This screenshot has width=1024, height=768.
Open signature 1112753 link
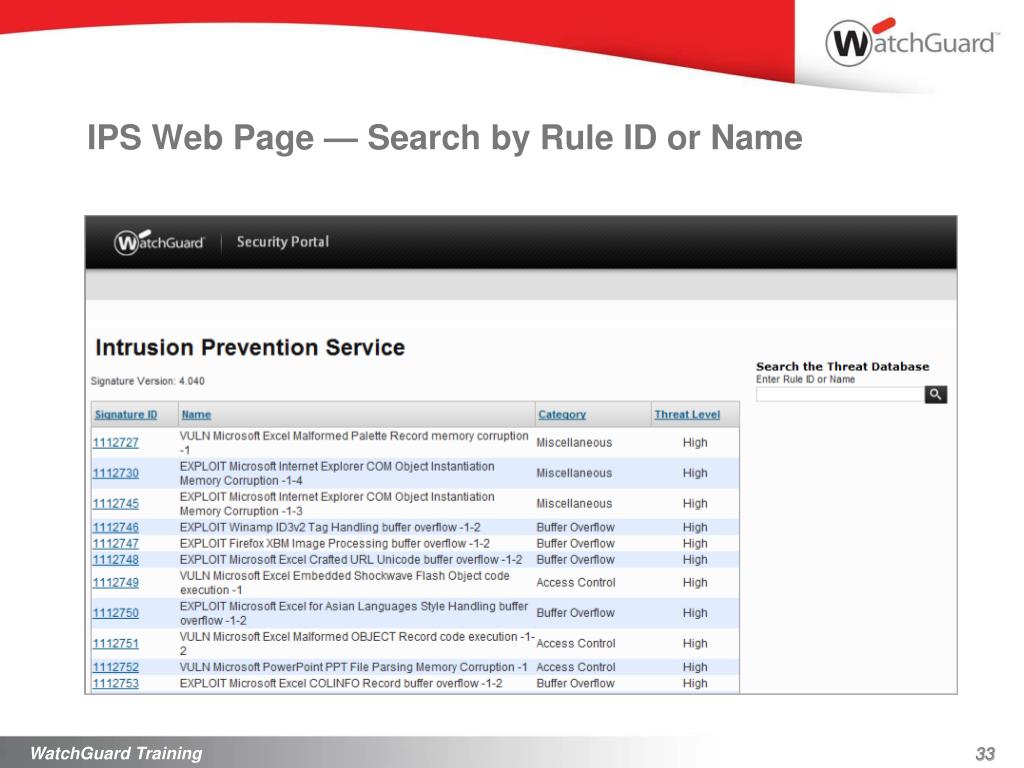pos(116,683)
